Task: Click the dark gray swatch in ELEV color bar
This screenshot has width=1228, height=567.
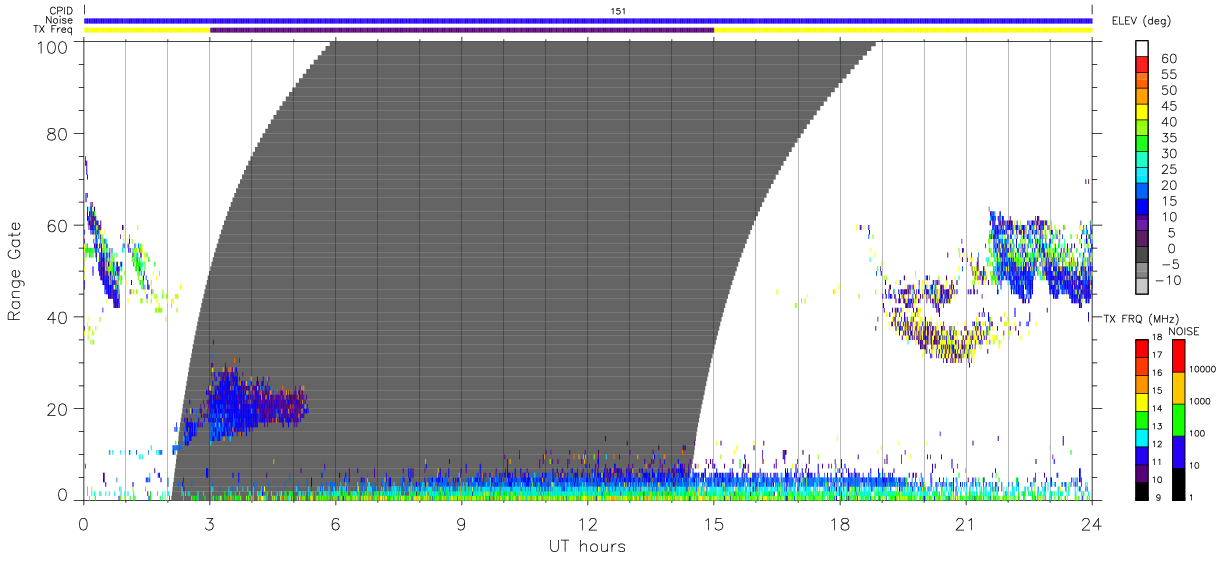Action: (1142, 255)
